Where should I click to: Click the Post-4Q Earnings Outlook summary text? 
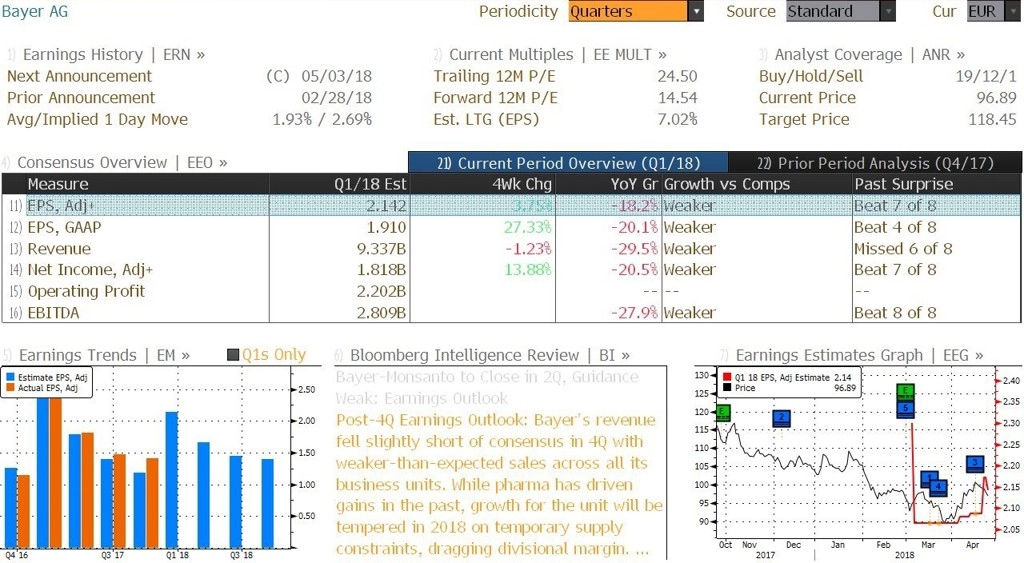click(499, 484)
